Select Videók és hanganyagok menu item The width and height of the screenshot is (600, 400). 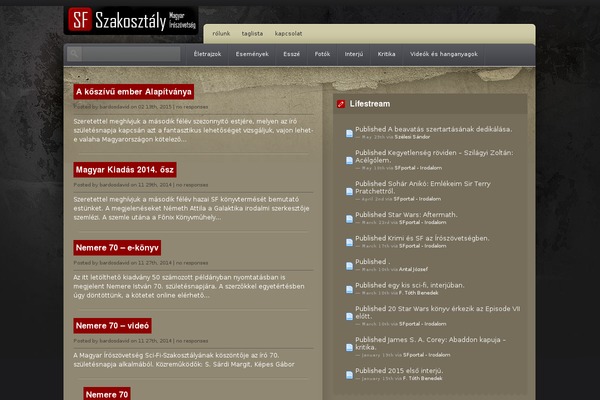click(444, 54)
